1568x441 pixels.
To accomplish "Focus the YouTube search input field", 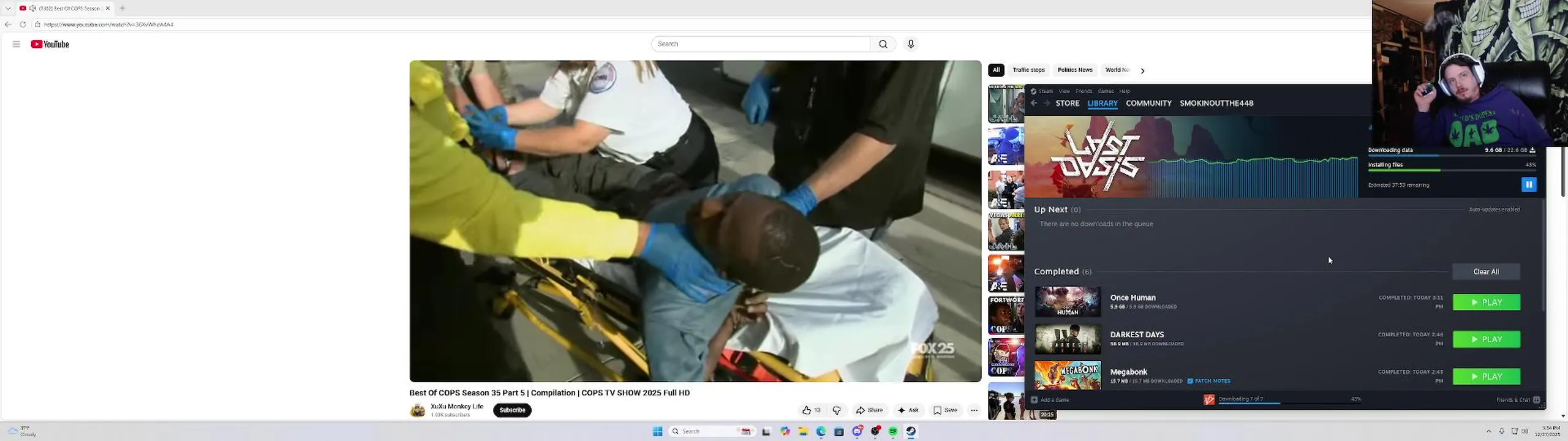I will pyautogui.click(x=761, y=44).
